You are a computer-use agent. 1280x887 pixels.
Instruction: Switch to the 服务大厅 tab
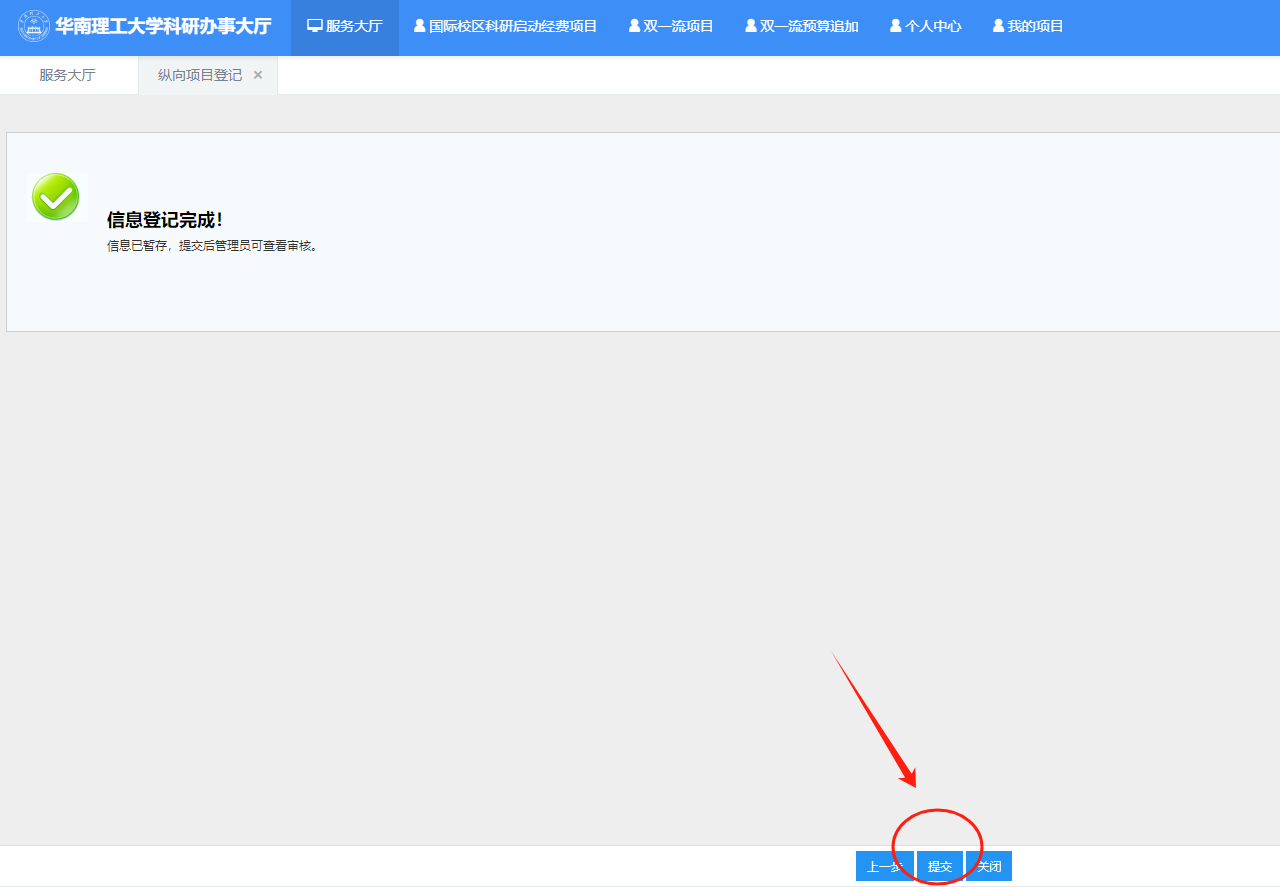click(x=68, y=75)
